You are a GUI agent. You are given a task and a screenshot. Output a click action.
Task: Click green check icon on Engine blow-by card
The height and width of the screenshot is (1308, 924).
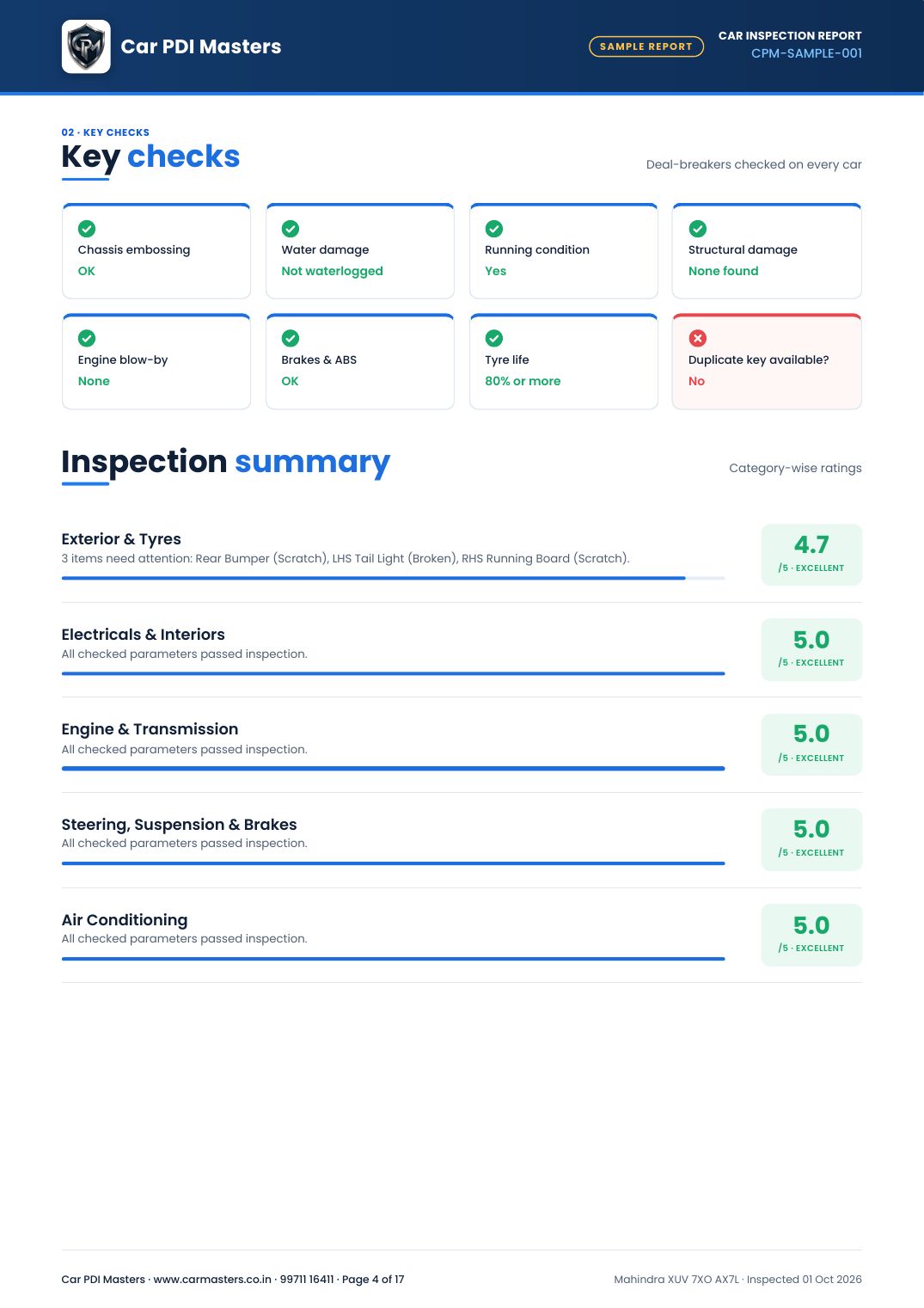click(x=87, y=338)
